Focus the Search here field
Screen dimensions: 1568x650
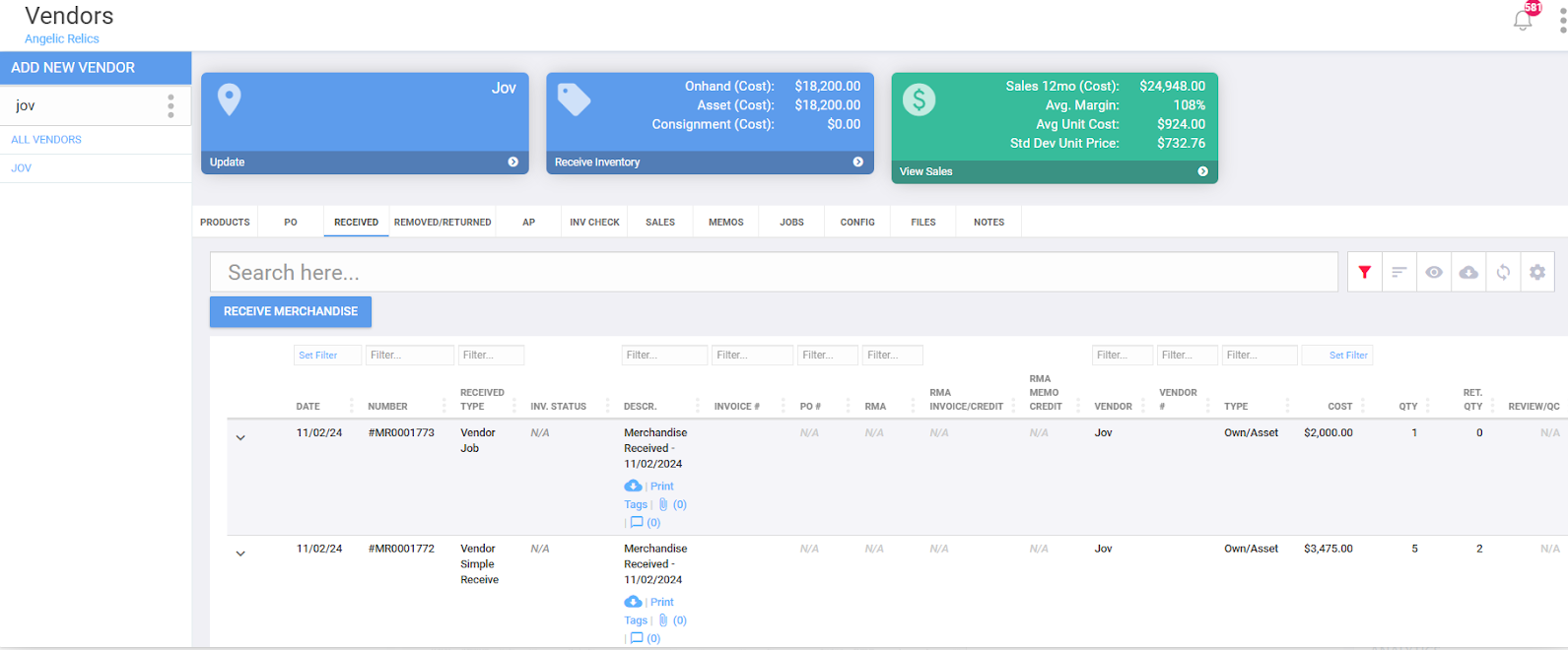[x=774, y=273]
